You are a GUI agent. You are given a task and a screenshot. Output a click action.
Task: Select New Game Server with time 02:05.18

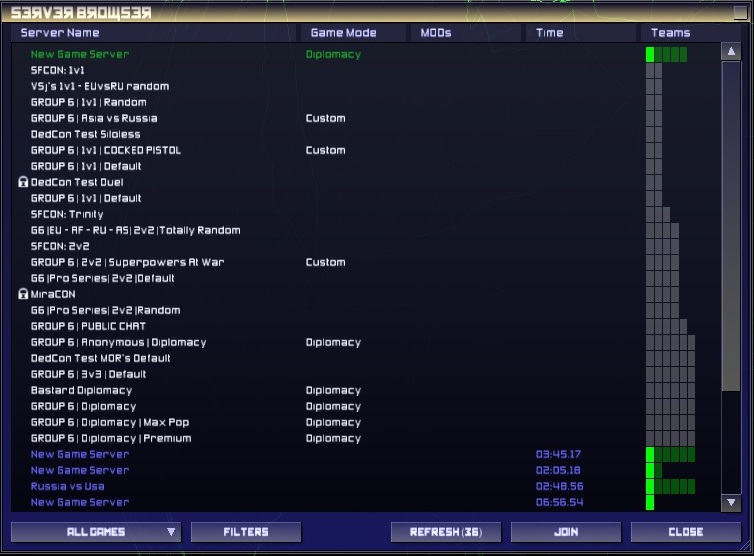[80, 470]
